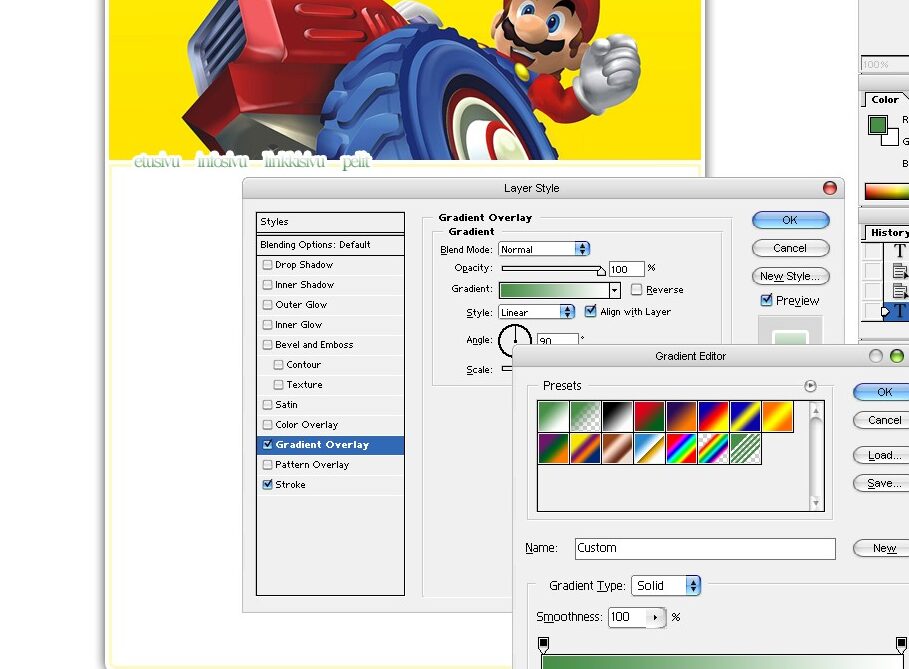
Task: Click Cancel in the Gradient Editor
Action: point(883,420)
